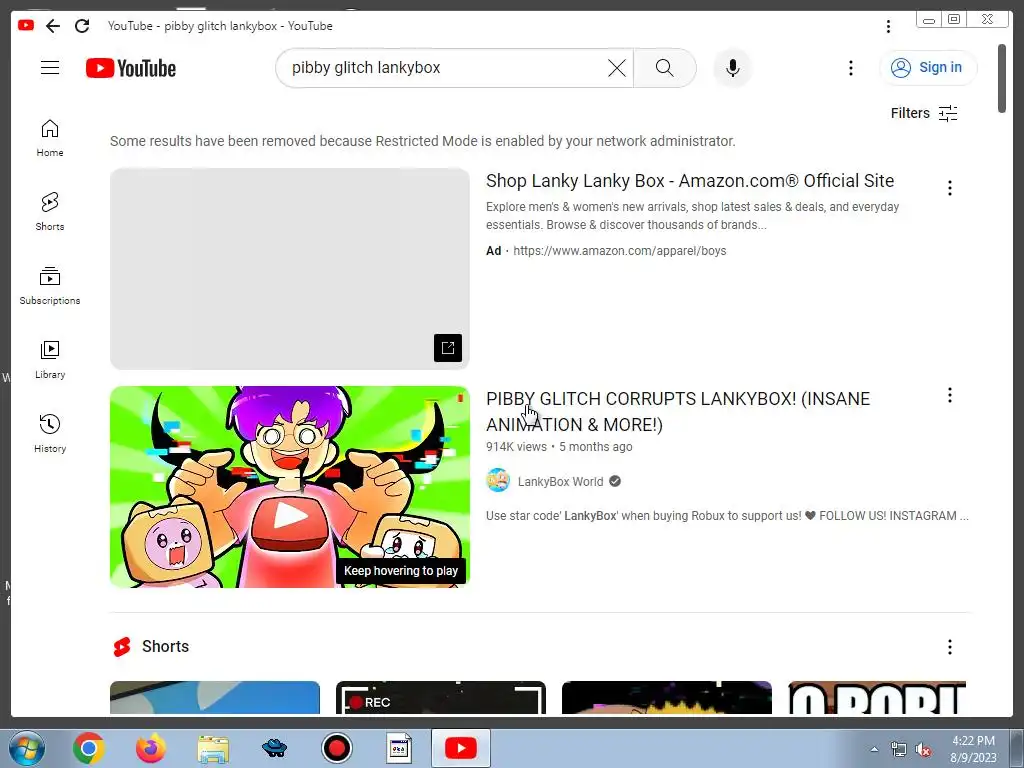Click the red YouTube favicon in title bar
The height and width of the screenshot is (768, 1024).
[25, 25]
